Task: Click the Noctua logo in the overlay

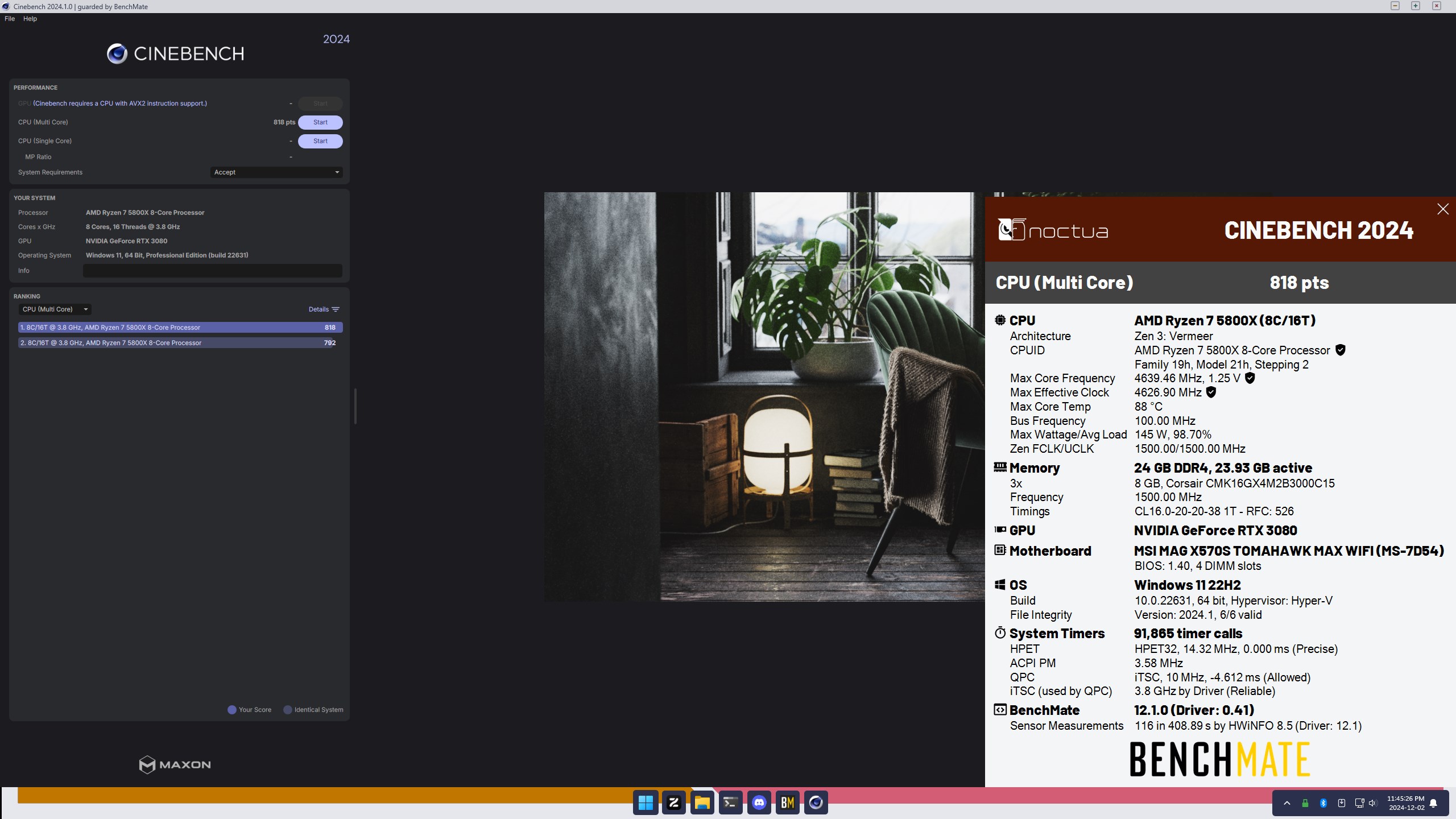Action: 1053,230
